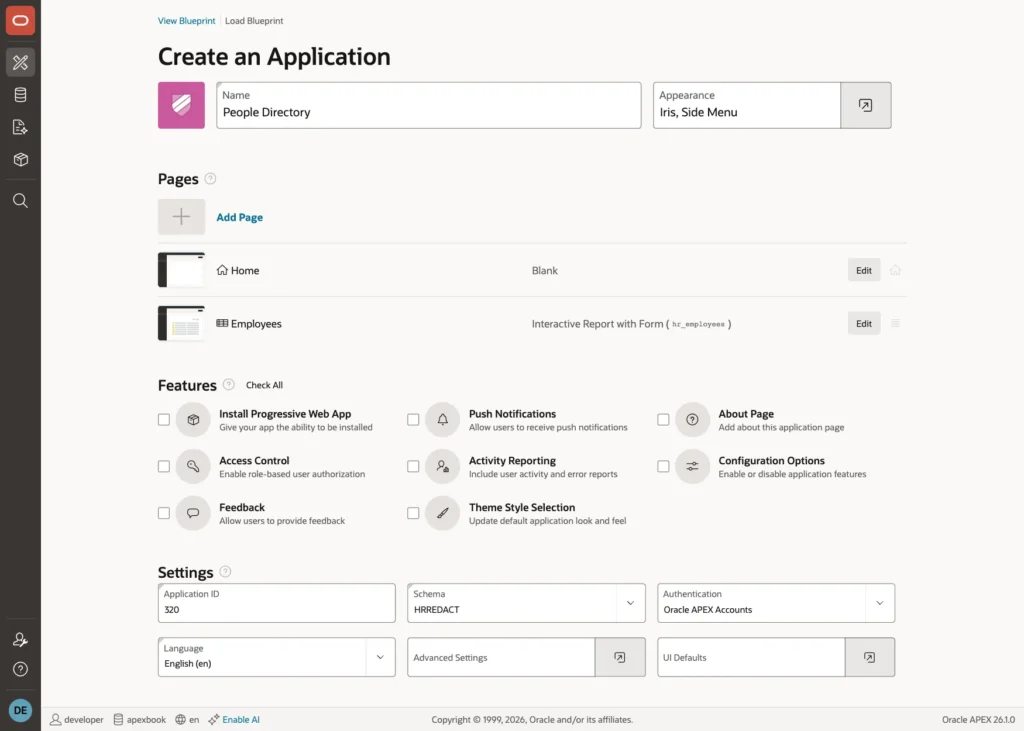Open App Builder in the sidebar
This screenshot has width=1024, height=731.
(20, 63)
